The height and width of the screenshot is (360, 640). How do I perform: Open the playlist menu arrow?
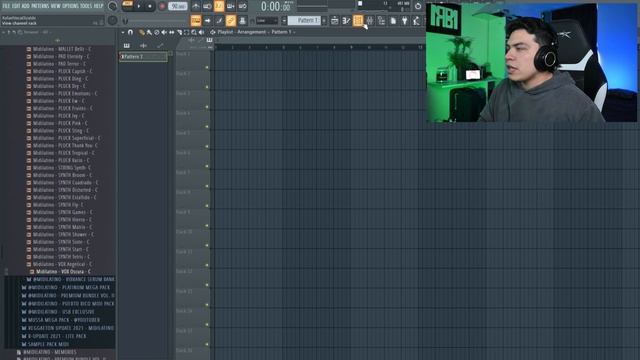pos(123,32)
